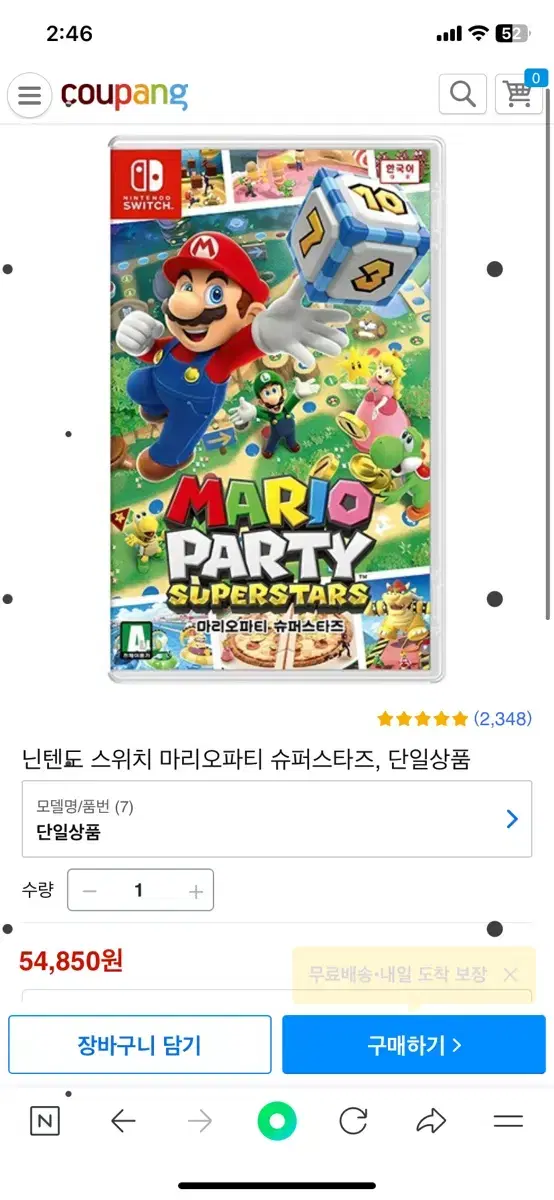This screenshot has height=1200, width=554.
Task: Tap the Coupang logo
Action: (125, 95)
